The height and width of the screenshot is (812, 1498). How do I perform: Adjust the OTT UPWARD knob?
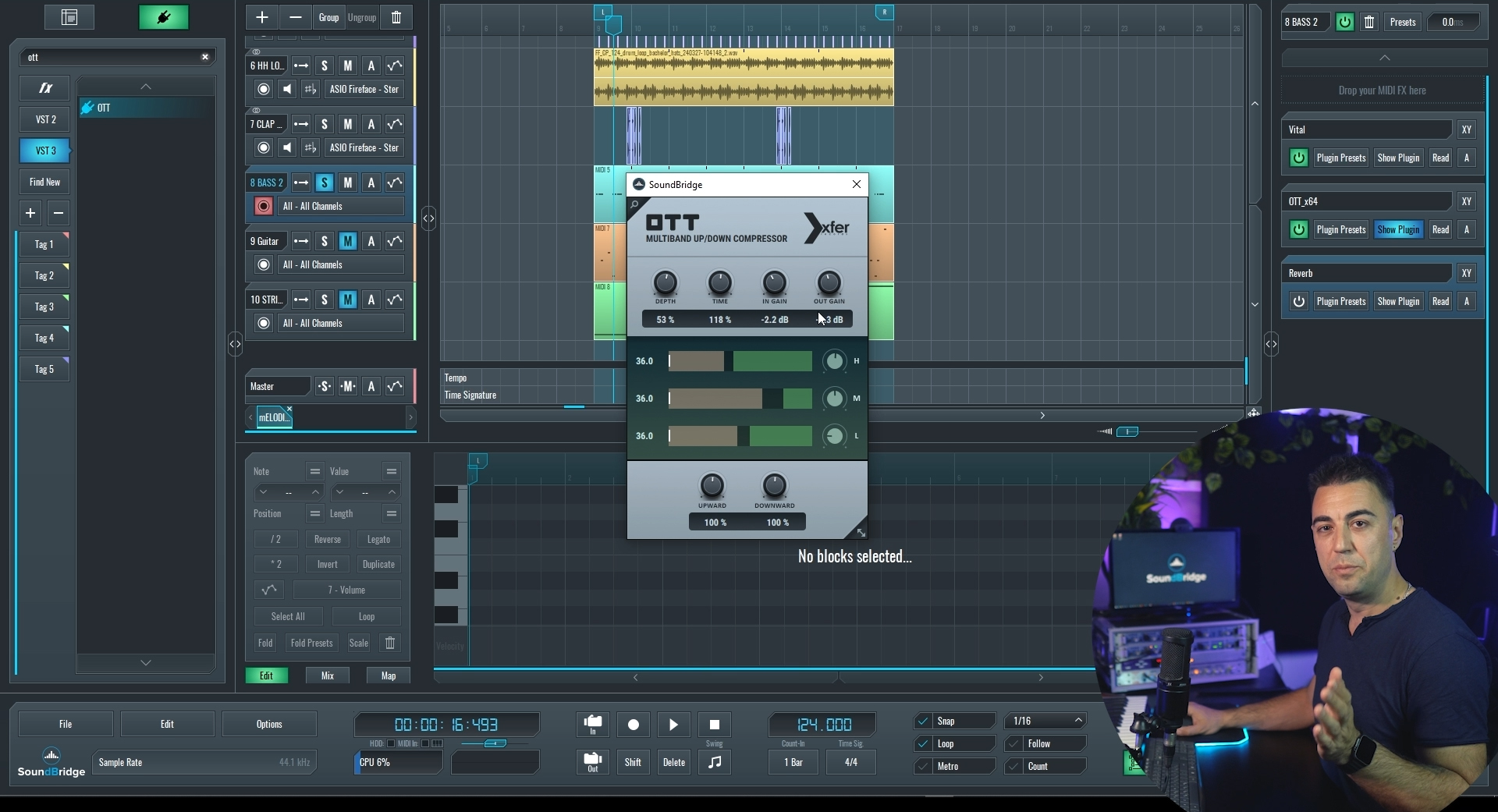pos(712,485)
